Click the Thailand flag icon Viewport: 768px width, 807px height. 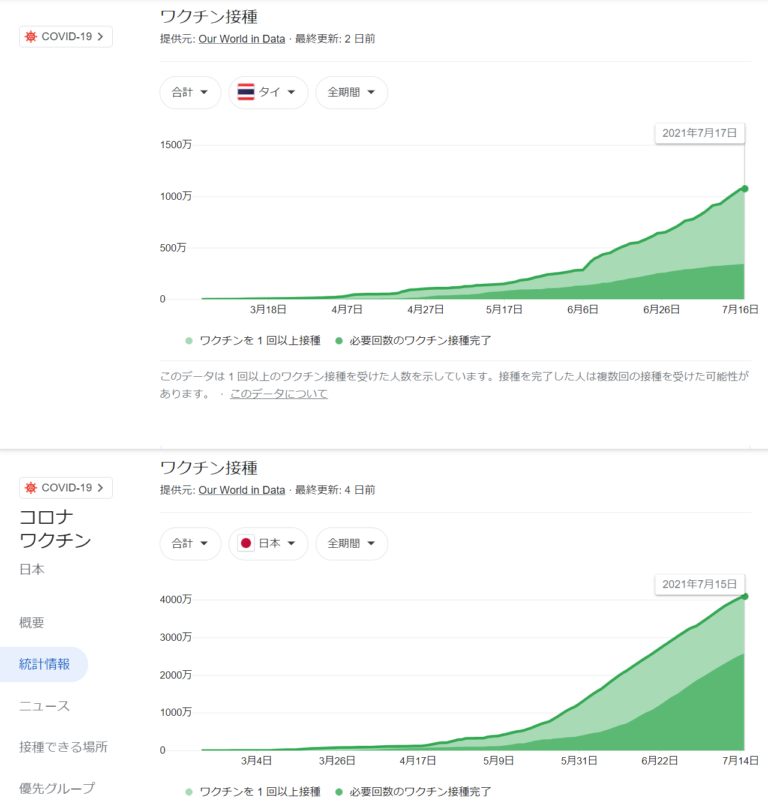[x=245, y=92]
